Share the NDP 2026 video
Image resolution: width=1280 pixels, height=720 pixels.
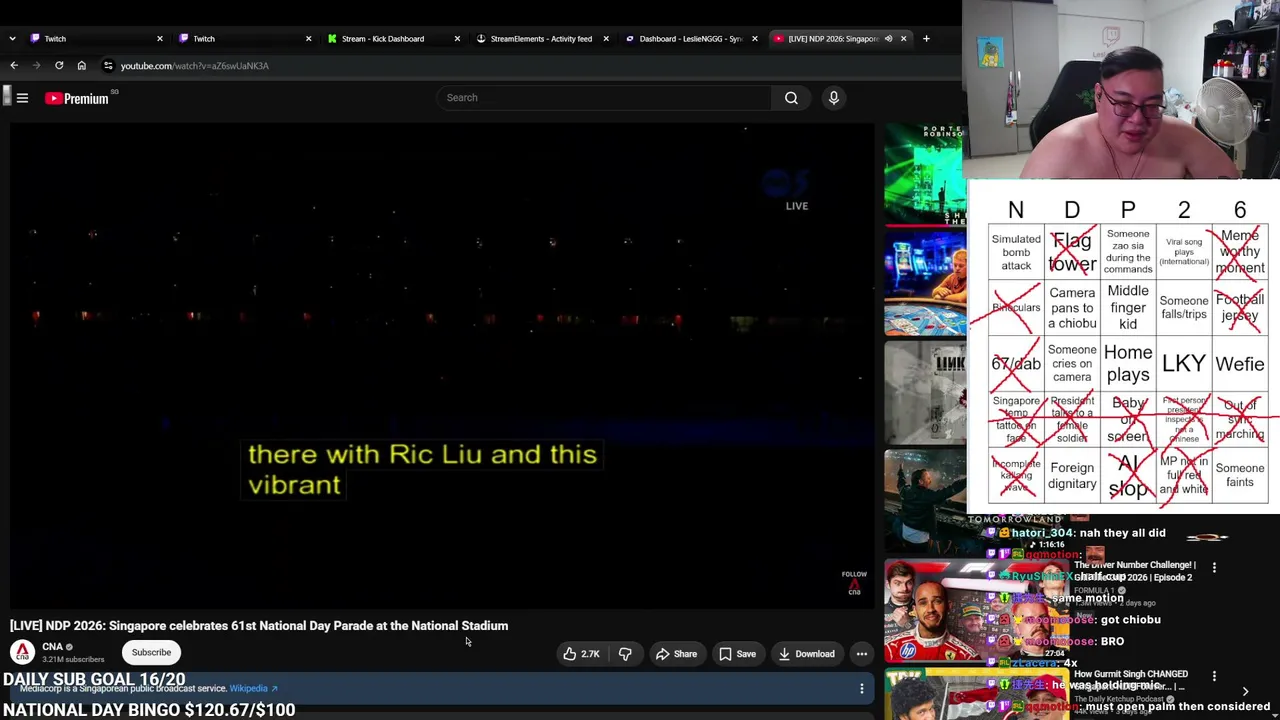point(676,654)
